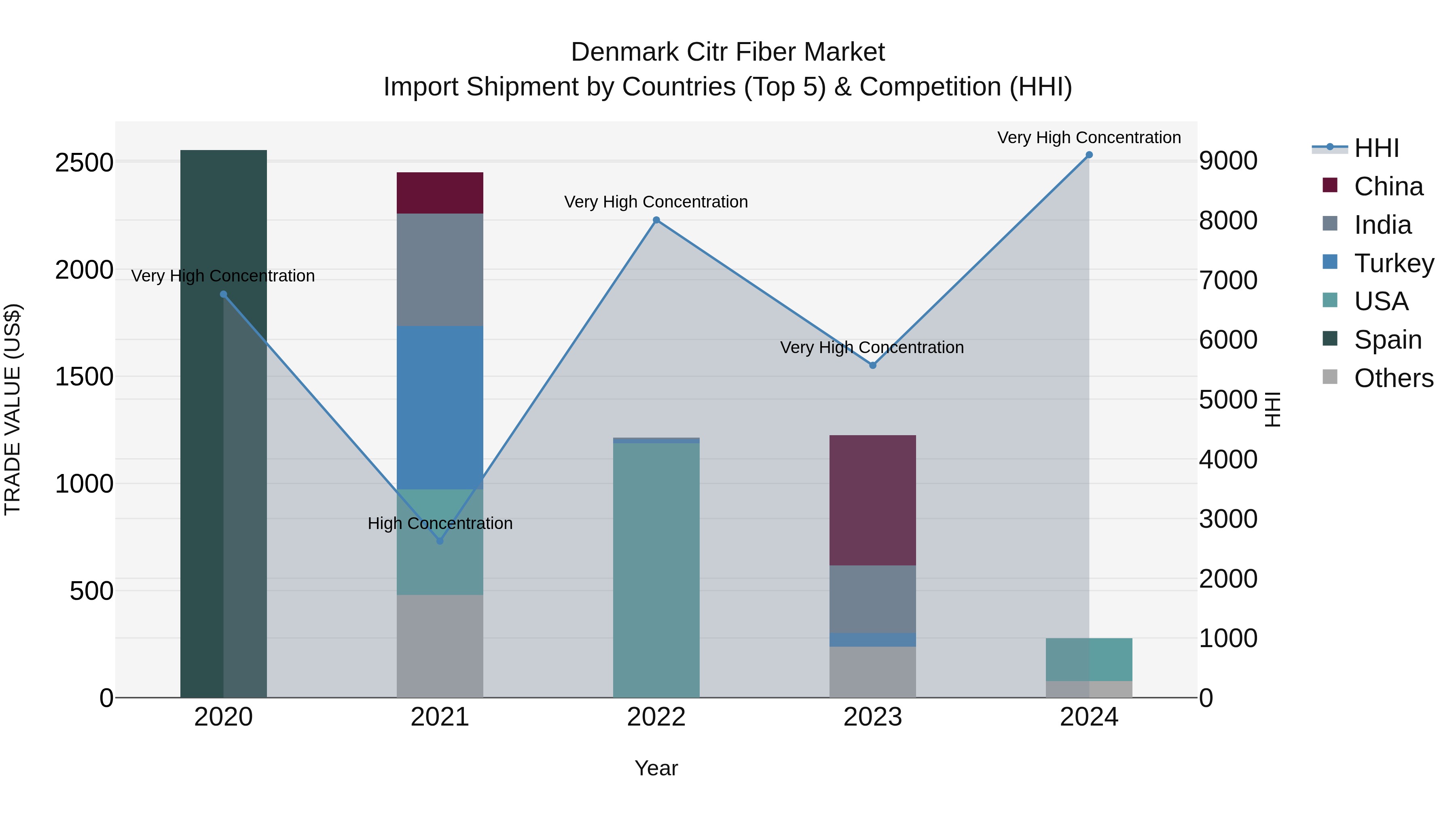Click 'Very High Concentration' annotation above 2024
Viewport: 1456px width, 819px height.
click(1089, 138)
